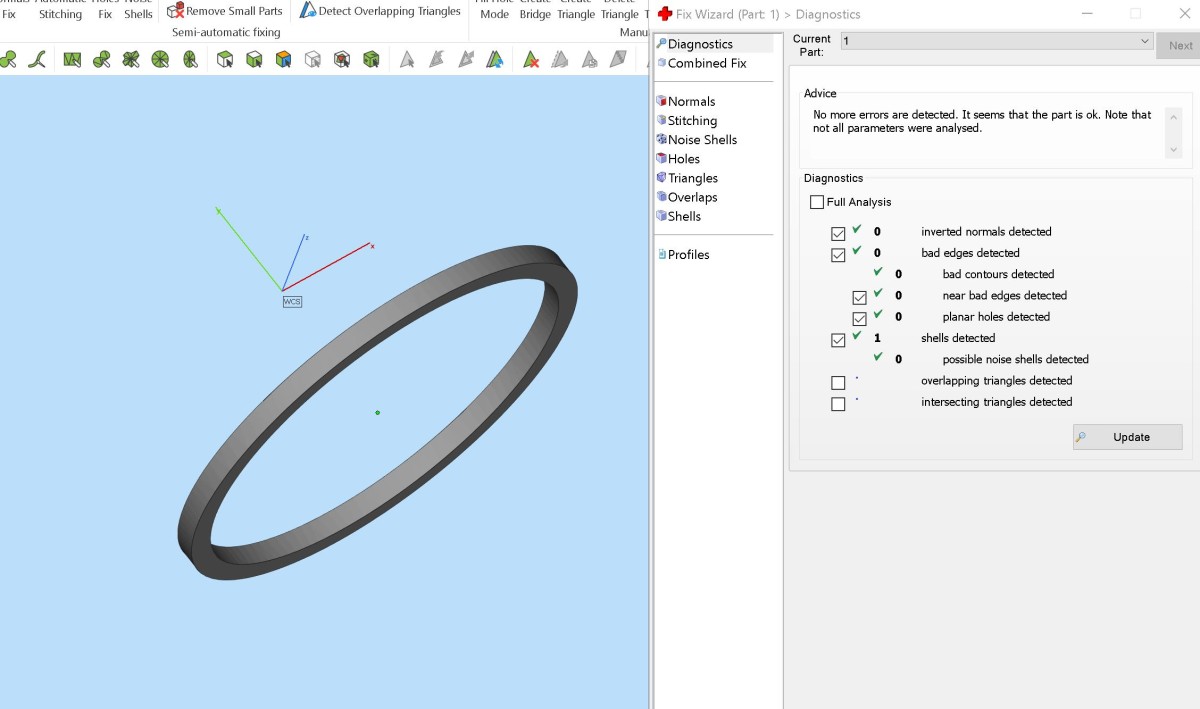Tick intersecting triangles detected checkbox
1200x709 pixels.
point(838,404)
